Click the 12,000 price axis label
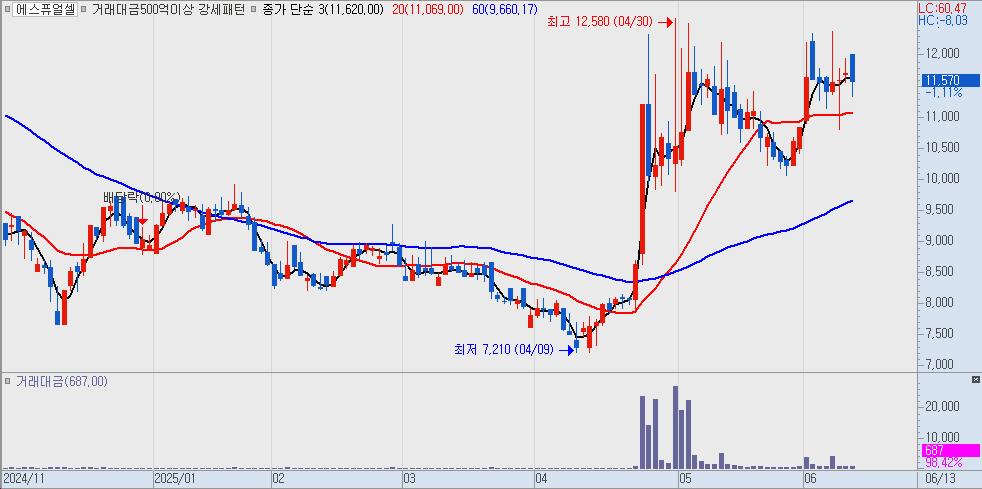The width and height of the screenshot is (982, 489). click(941, 54)
